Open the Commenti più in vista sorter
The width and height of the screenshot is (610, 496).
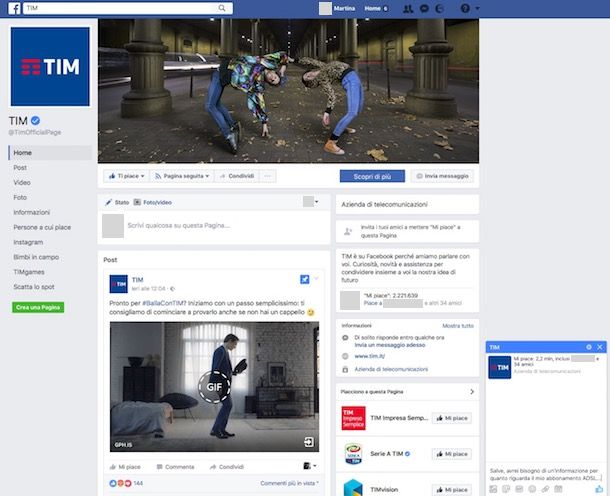point(289,483)
